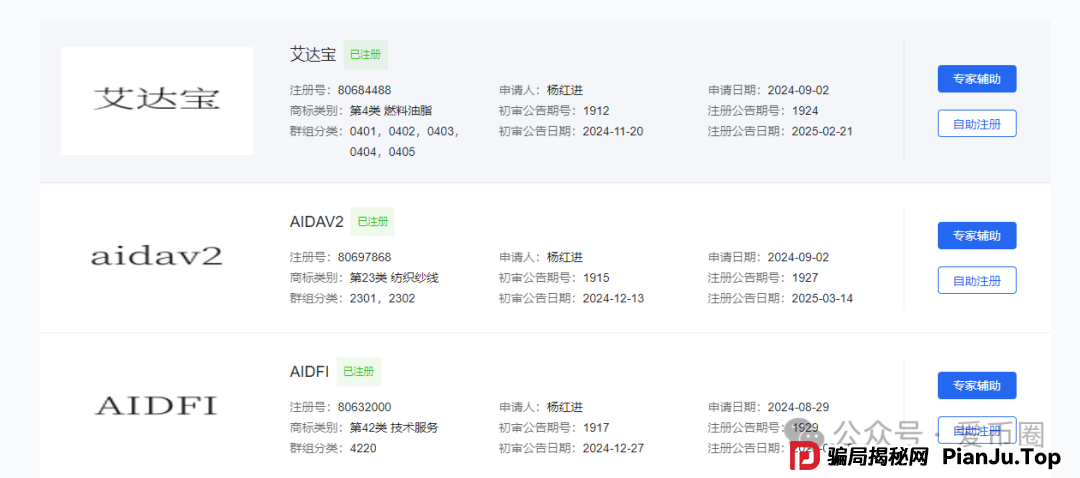Click 第4类 燃料油脂 category text

pyautogui.click(x=391, y=111)
